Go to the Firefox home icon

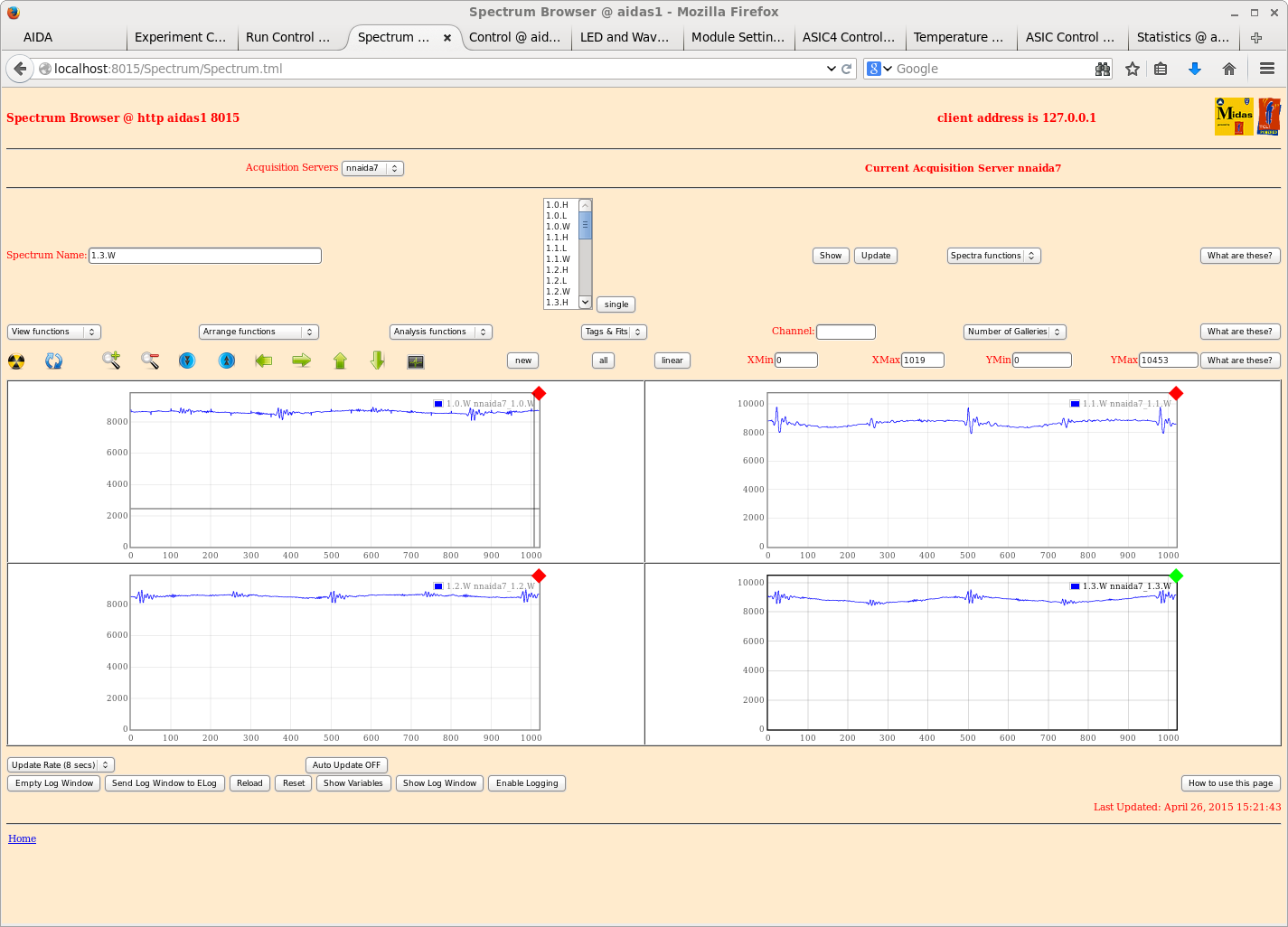tap(1229, 69)
